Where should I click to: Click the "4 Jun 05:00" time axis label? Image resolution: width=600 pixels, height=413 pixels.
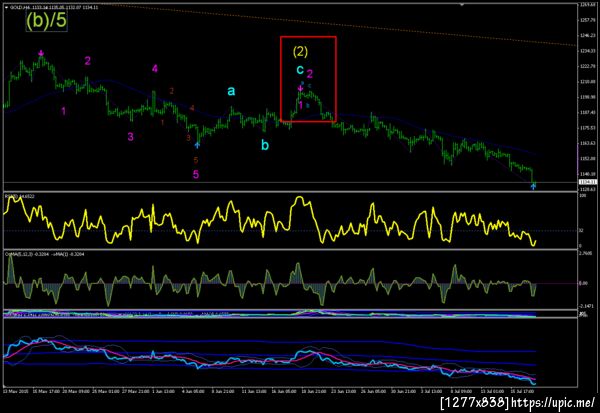tap(193, 392)
